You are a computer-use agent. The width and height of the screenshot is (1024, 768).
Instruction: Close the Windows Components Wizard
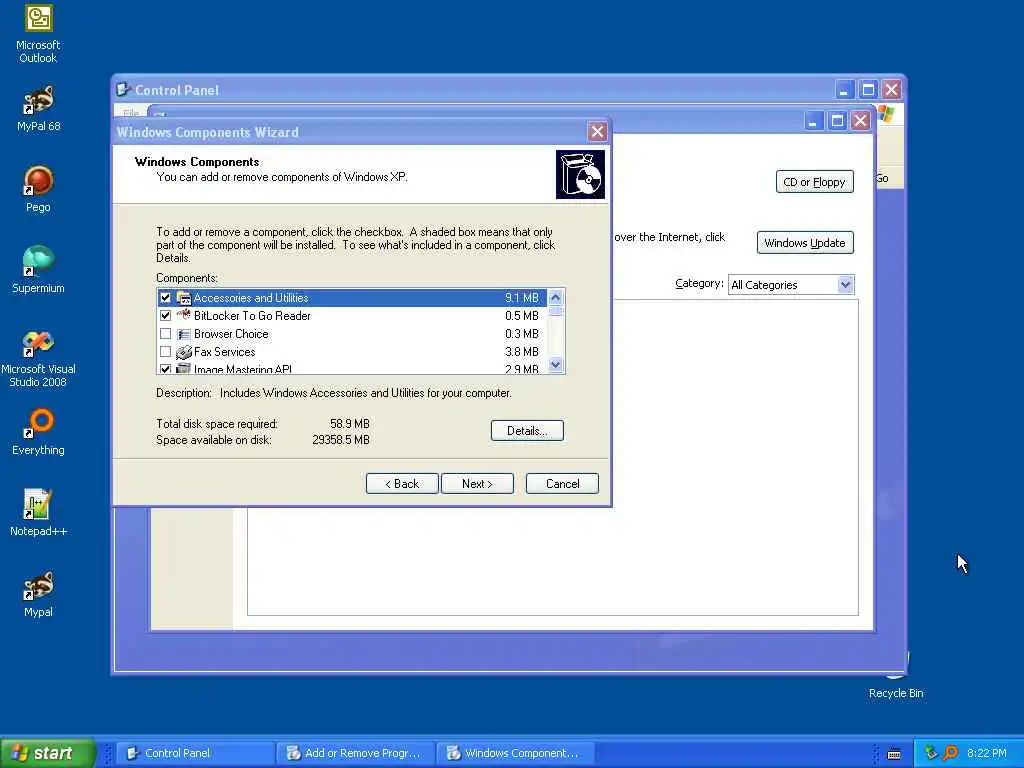597,132
